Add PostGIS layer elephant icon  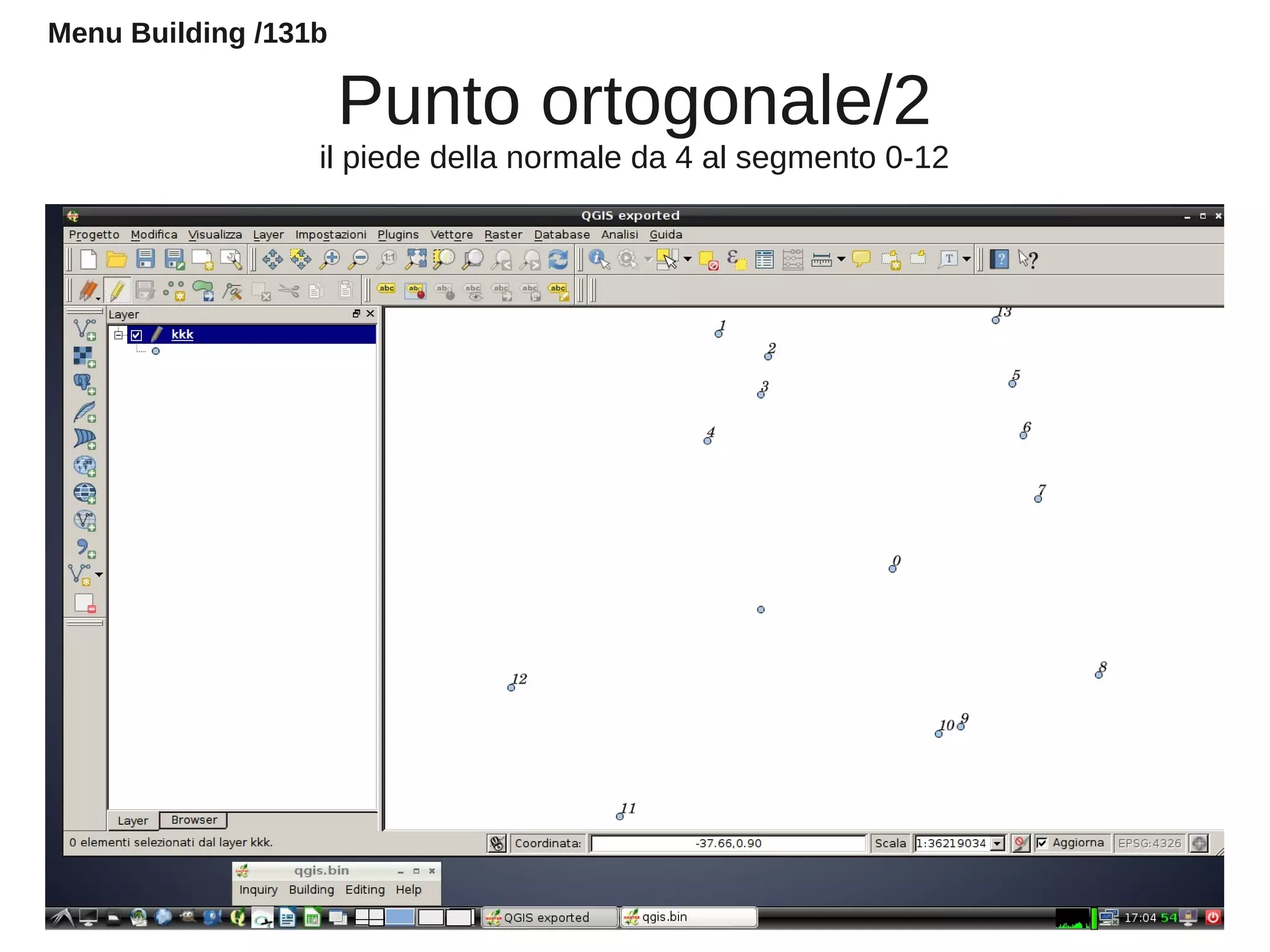[84, 384]
